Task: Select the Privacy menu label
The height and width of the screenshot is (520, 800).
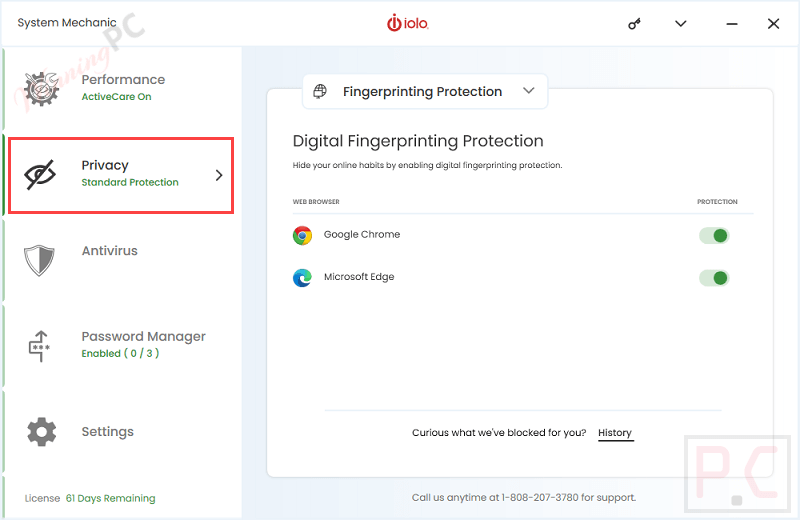Action: coord(105,165)
